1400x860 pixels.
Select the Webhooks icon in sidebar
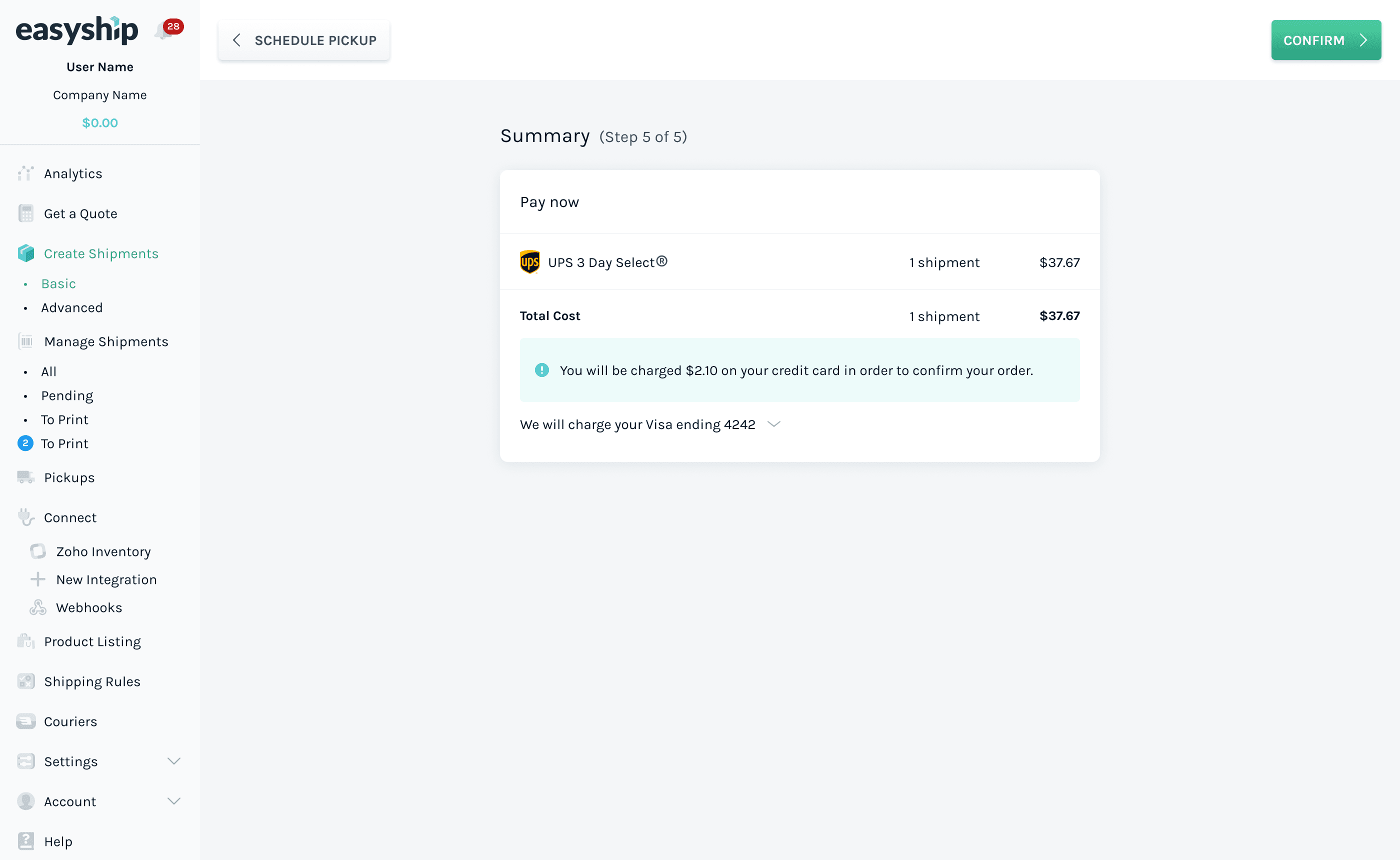pos(37,607)
